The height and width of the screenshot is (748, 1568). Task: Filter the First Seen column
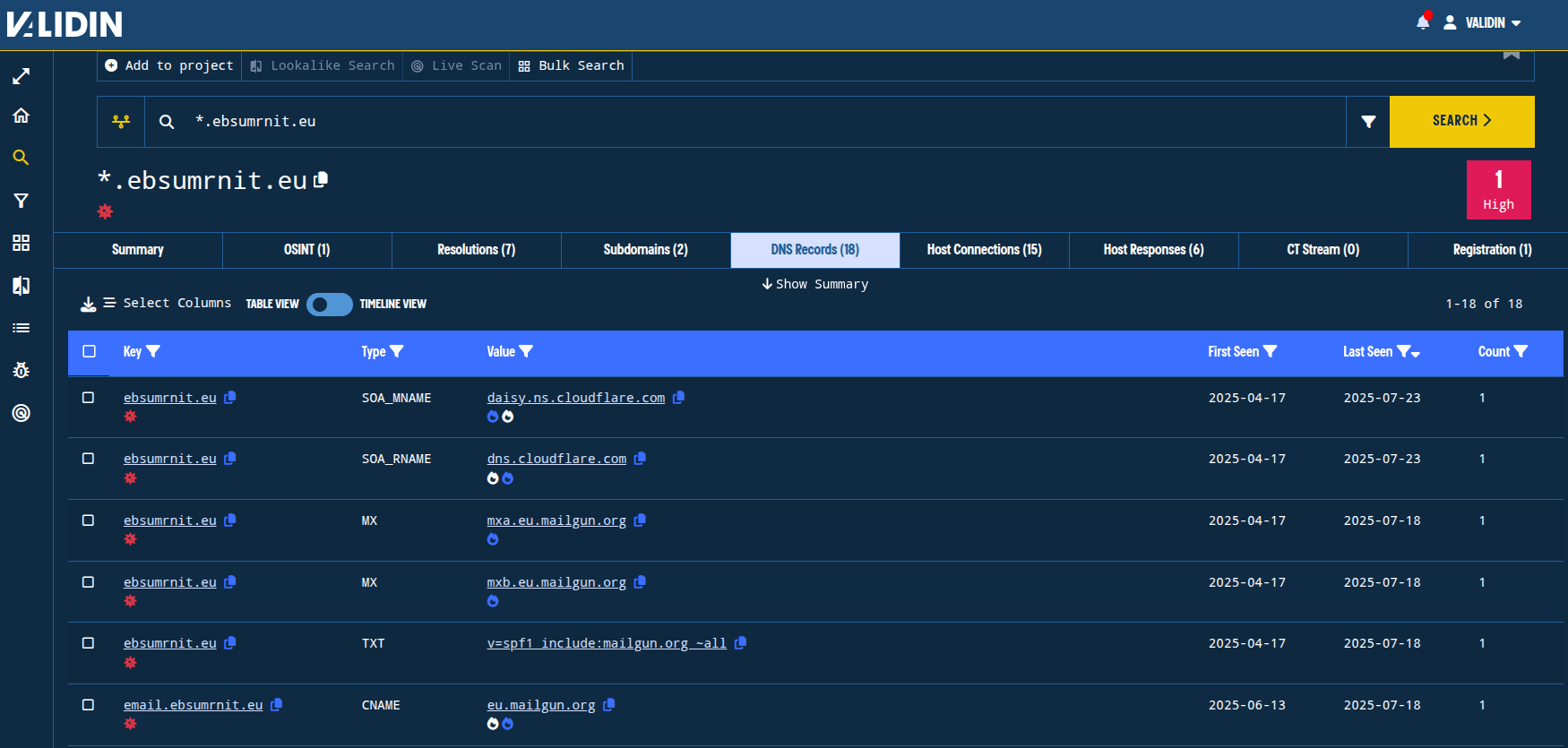tap(1271, 351)
